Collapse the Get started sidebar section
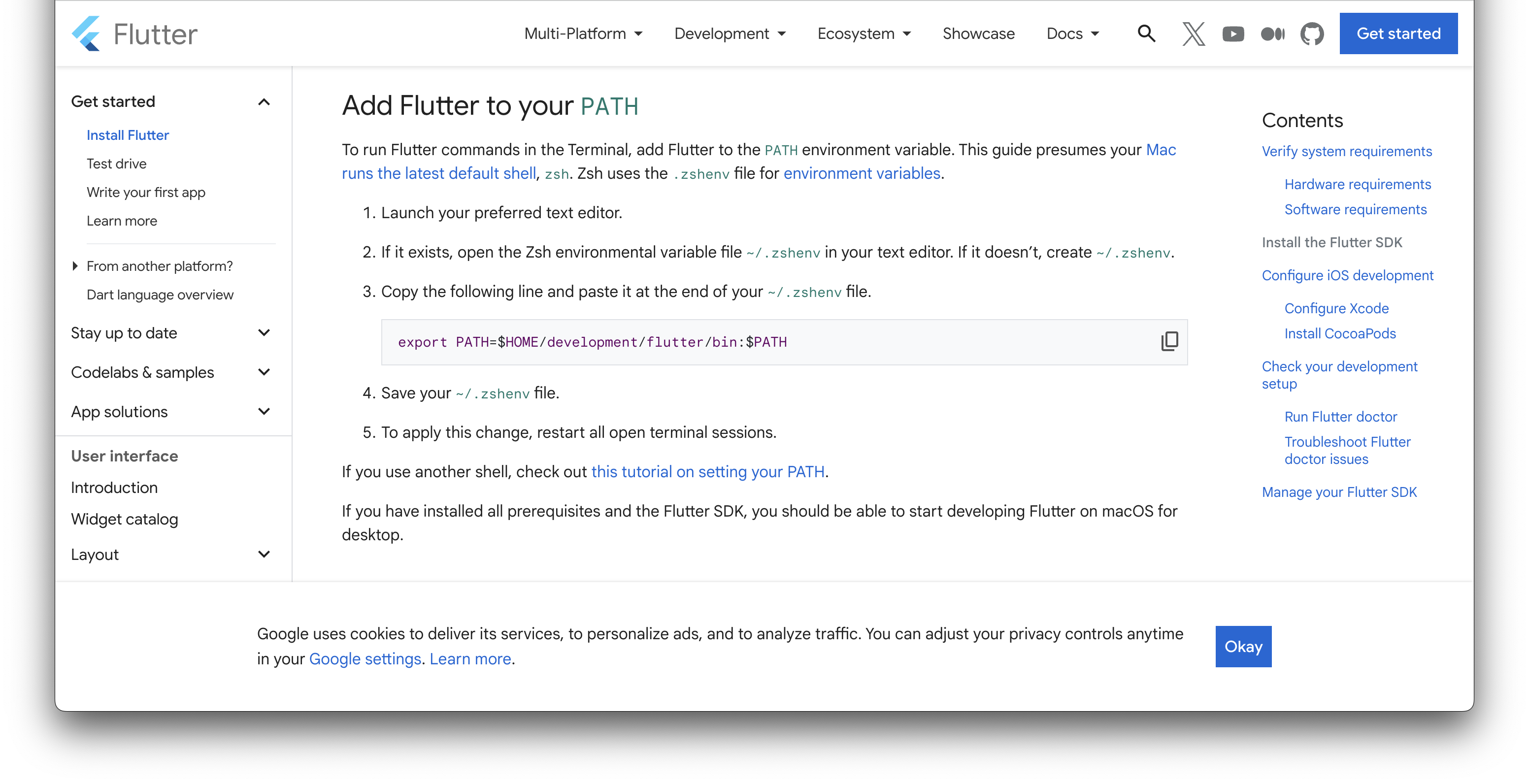The width and height of the screenshot is (1529, 784). (264, 102)
